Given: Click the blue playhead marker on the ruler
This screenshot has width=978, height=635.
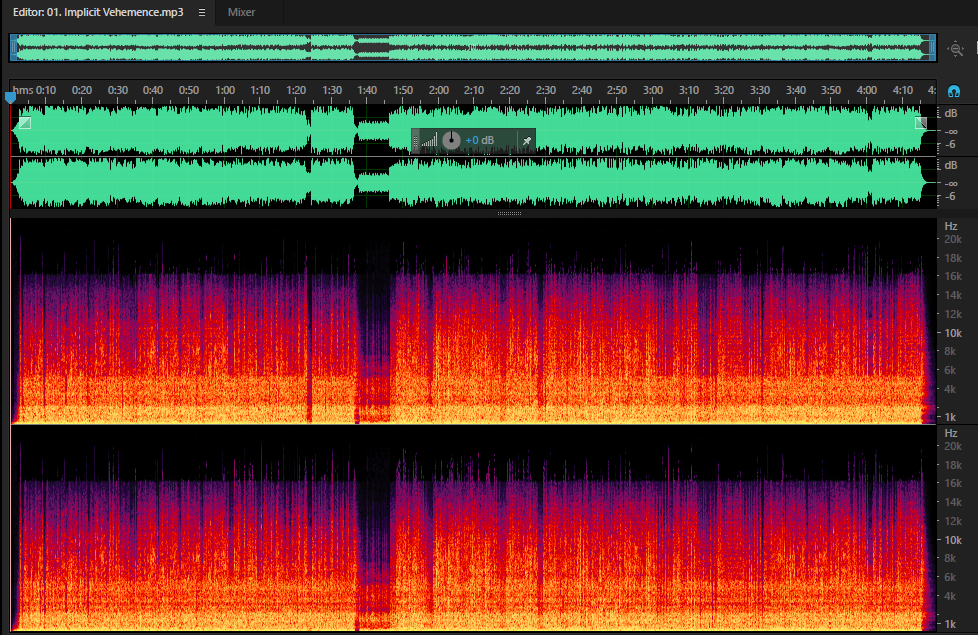Looking at the screenshot, I should click(10, 97).
